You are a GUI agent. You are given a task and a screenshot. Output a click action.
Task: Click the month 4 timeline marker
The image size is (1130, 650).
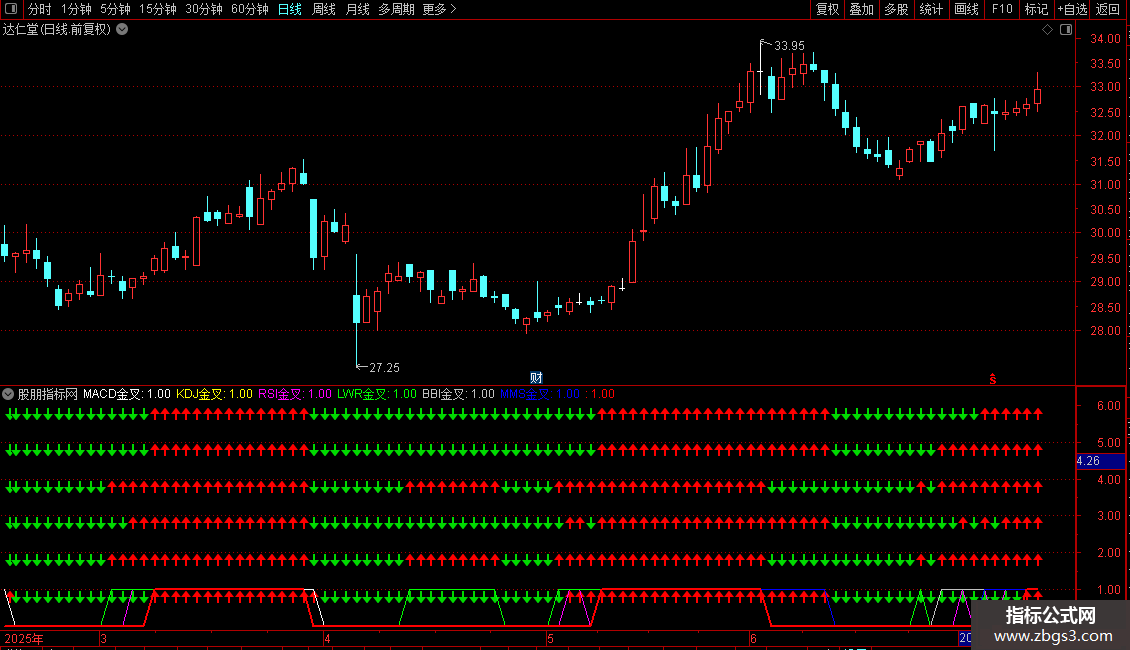click(327, 639)
